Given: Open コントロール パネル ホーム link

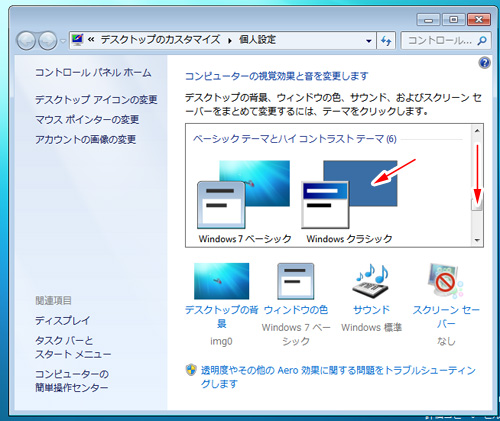Looking at the screenshot, I should [x=93, y=72].
